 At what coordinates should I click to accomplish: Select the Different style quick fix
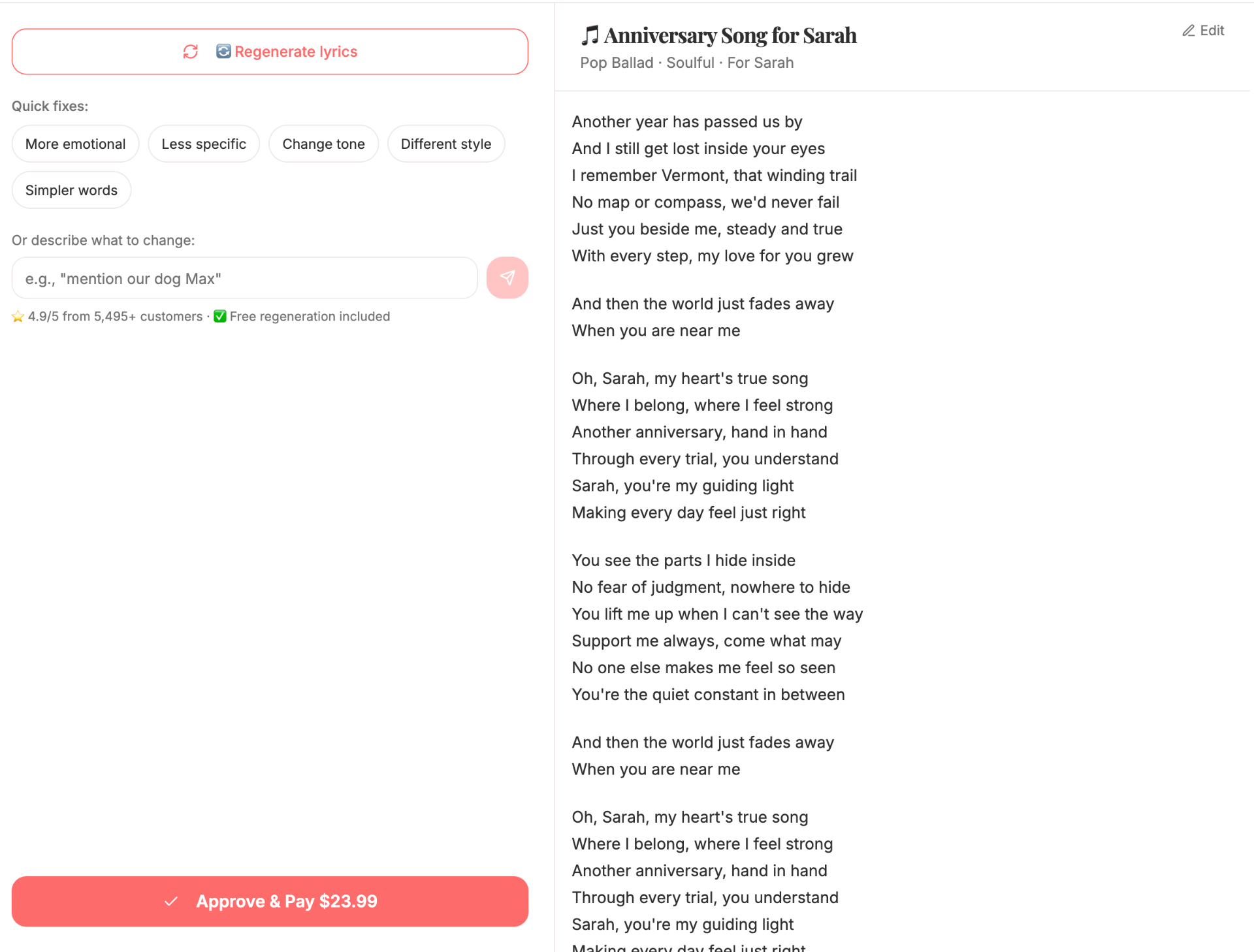tap(446, 144)
